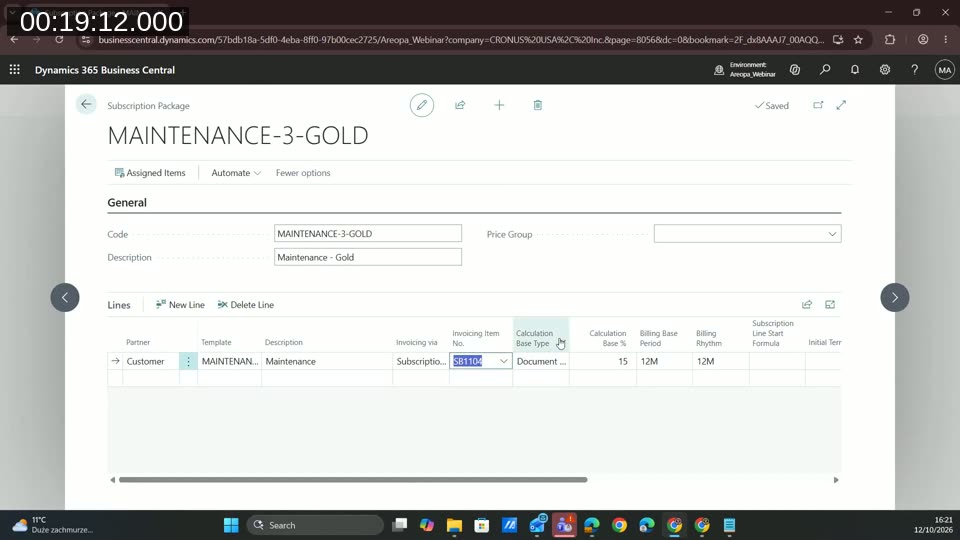Click the Document ... base type cell

(x=541, y=361)
